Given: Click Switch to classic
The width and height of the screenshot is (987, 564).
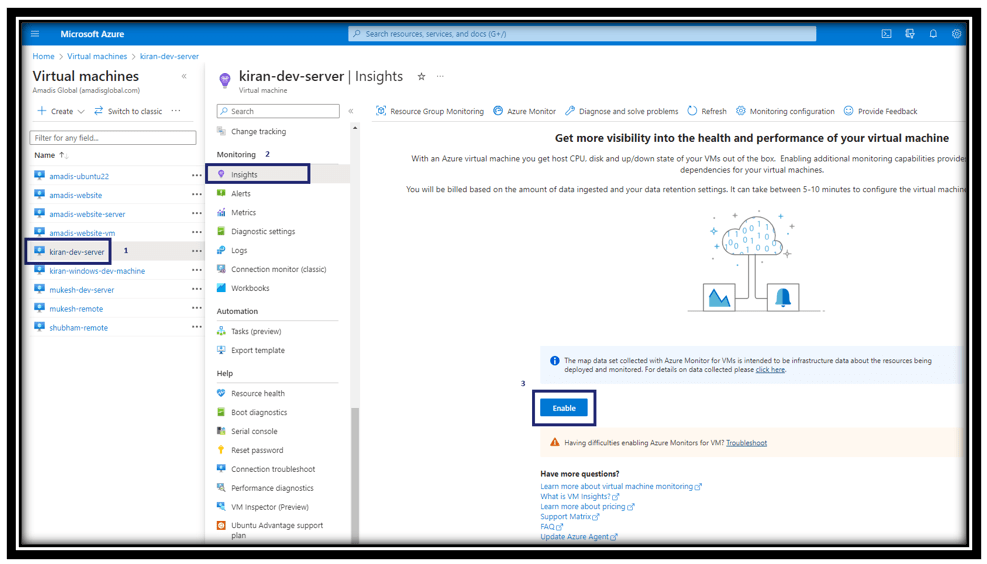Looking at the screenshot, I should pyautogui.click(x=128, y=111).
